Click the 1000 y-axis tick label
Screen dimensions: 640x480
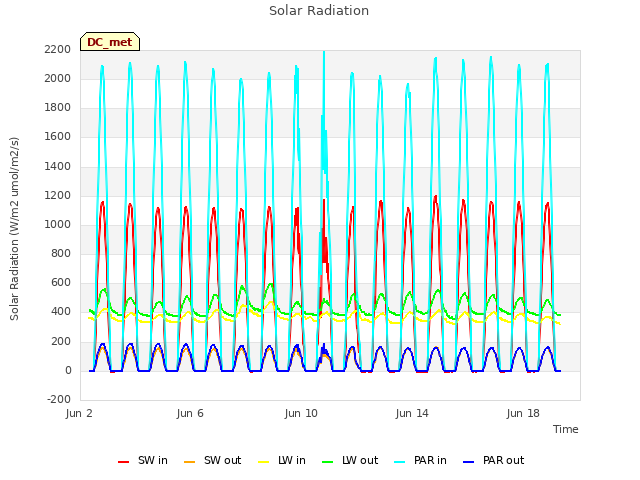click(x=58, y=224)
